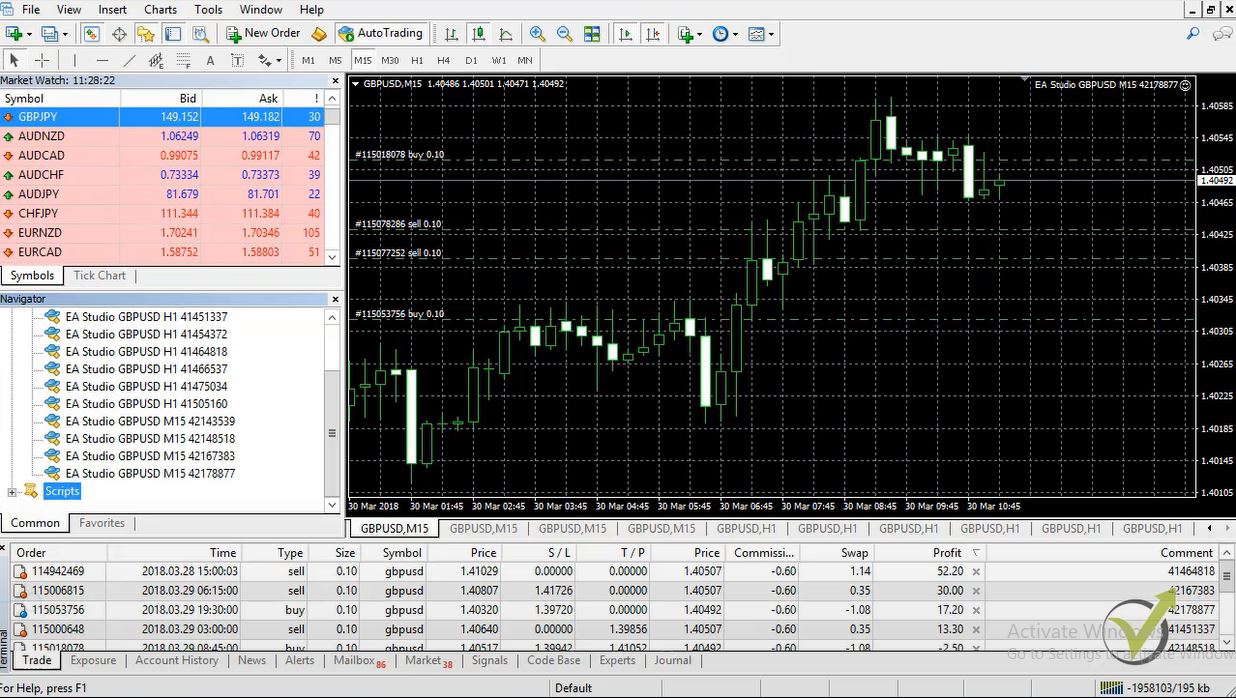Open the Charts menu
1236x698 pixels.
click(x=160, y=9)
